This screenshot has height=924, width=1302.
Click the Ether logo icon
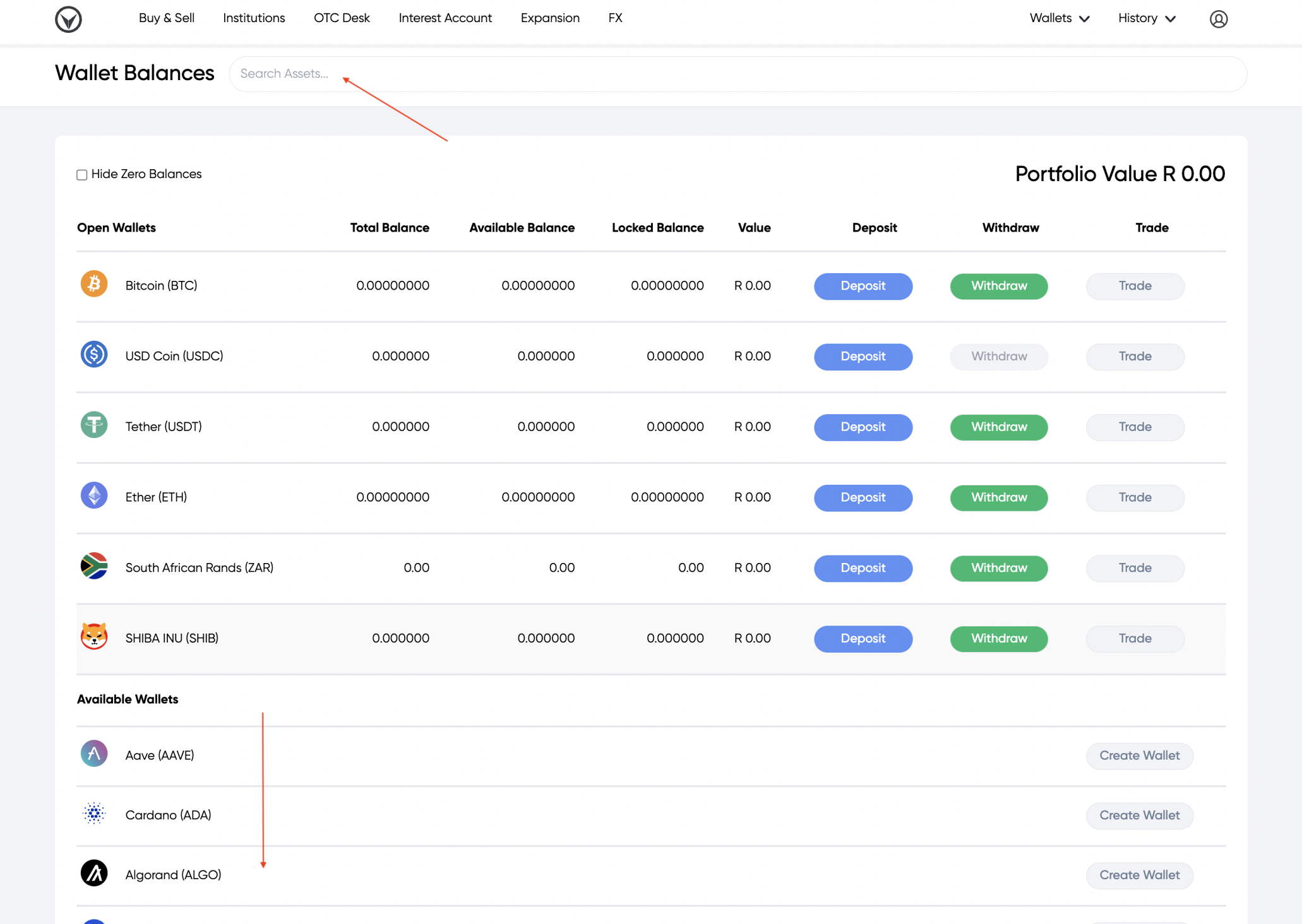[93, 496]
